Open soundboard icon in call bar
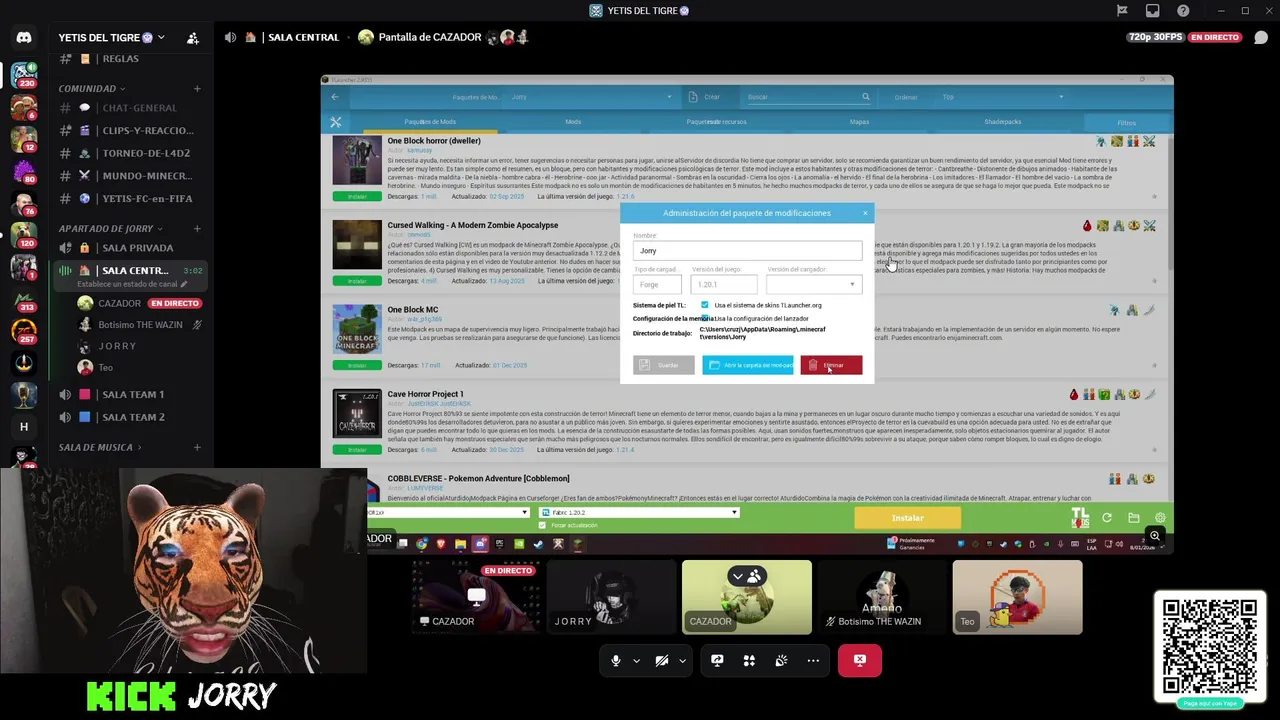This screenshot has width=1280, height=720. pyautogui.click(x=781, y=661)
